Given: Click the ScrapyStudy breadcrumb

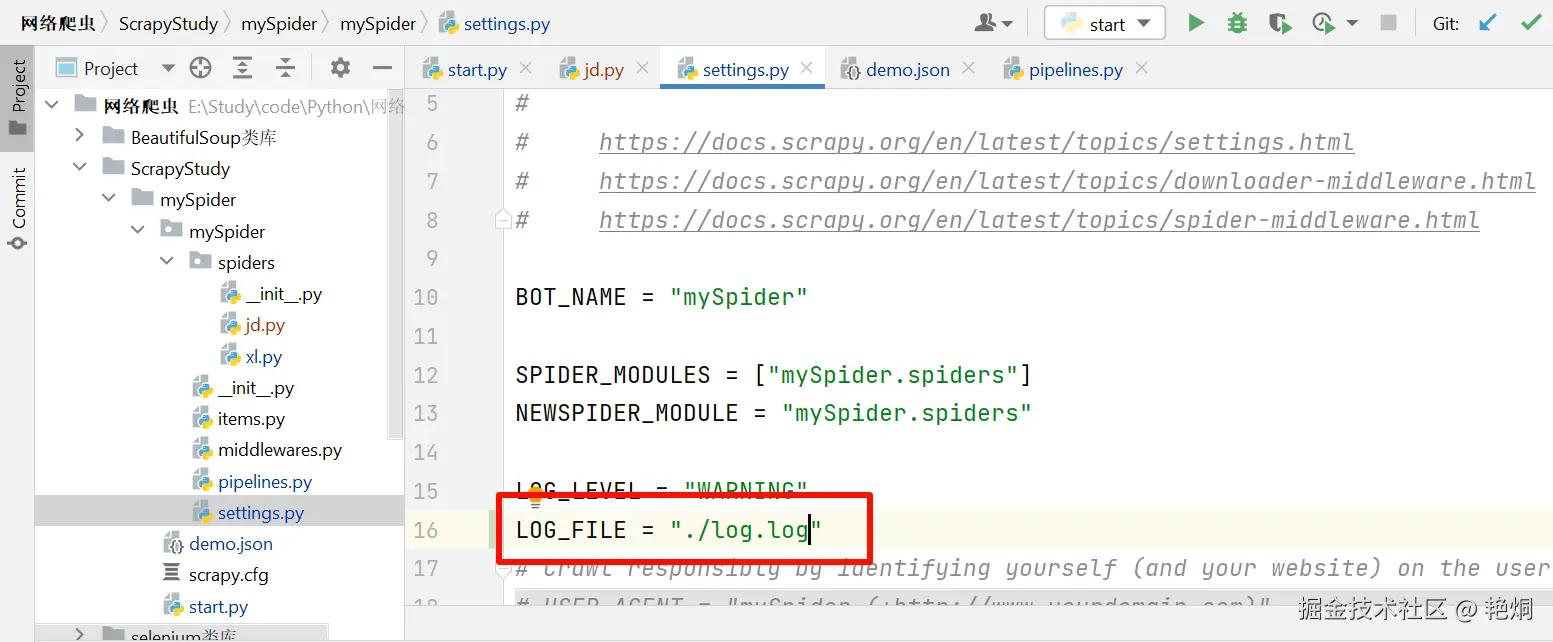Looking at the screenshot, I should click(x=168, y=23).
